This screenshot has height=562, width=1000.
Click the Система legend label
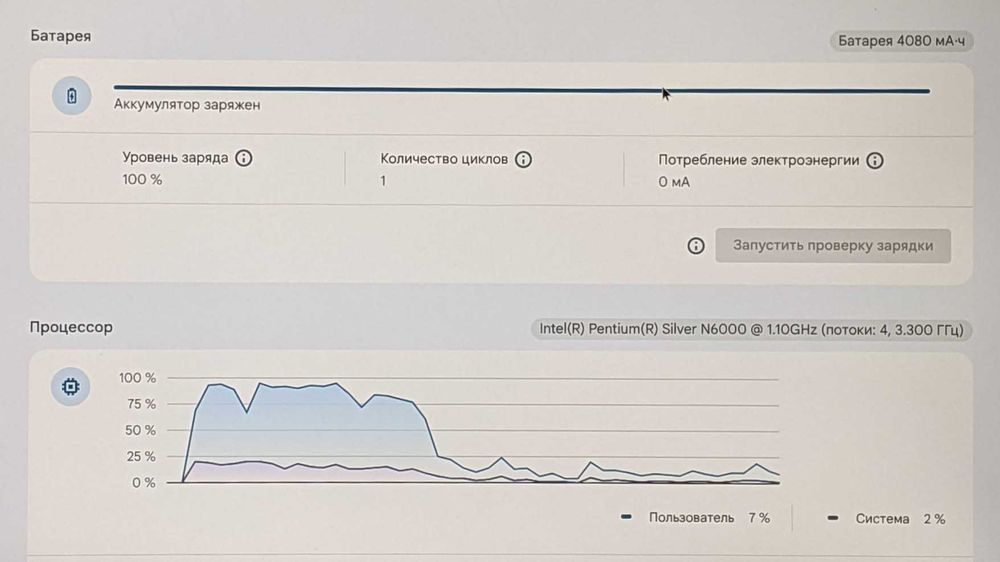(x=882, y=519)
